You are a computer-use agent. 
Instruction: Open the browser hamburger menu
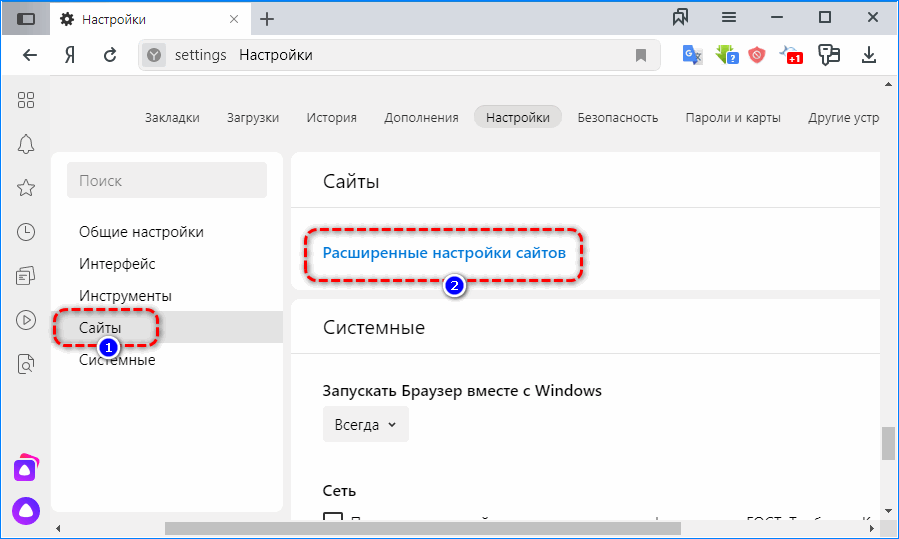coord(729,18)
